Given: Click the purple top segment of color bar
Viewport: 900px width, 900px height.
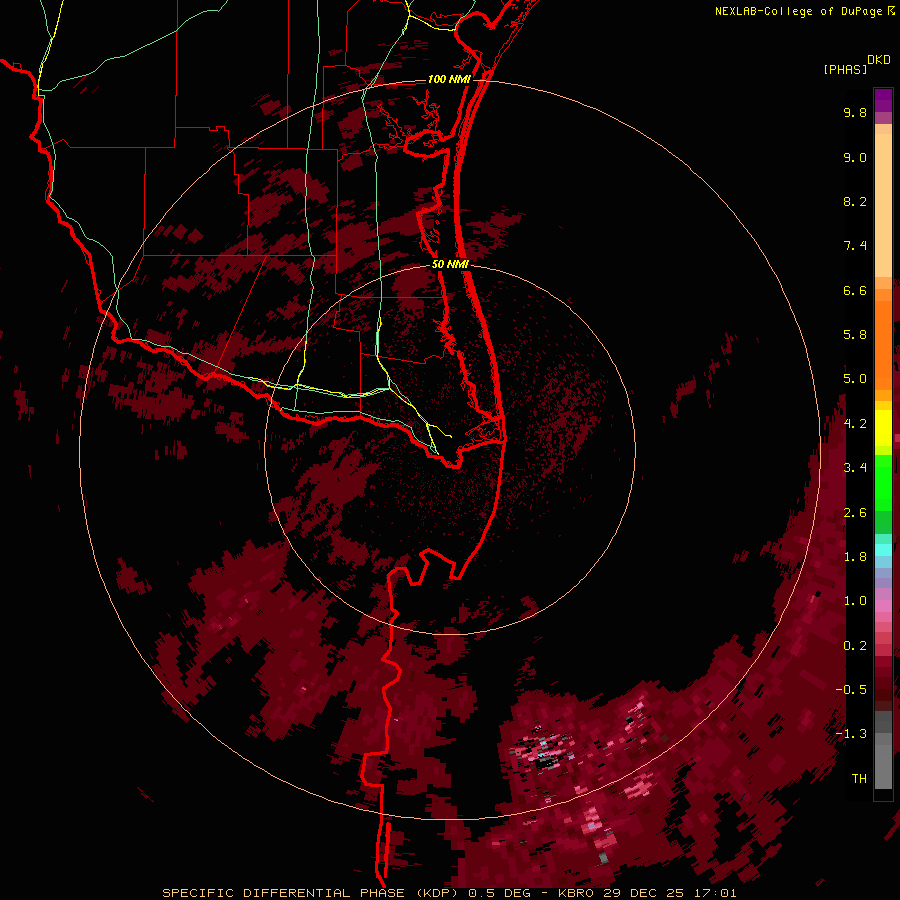Looking at the screenshot, I should point(883,100).
